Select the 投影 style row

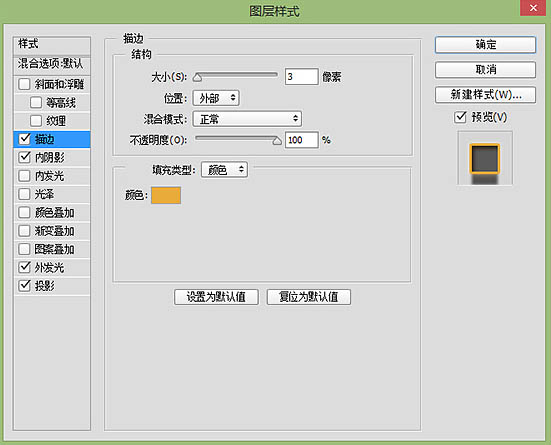52,286
